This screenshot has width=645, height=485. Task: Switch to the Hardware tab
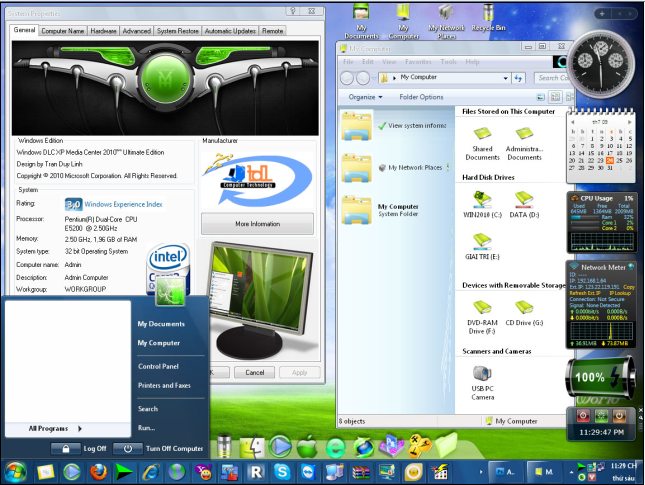103,31
